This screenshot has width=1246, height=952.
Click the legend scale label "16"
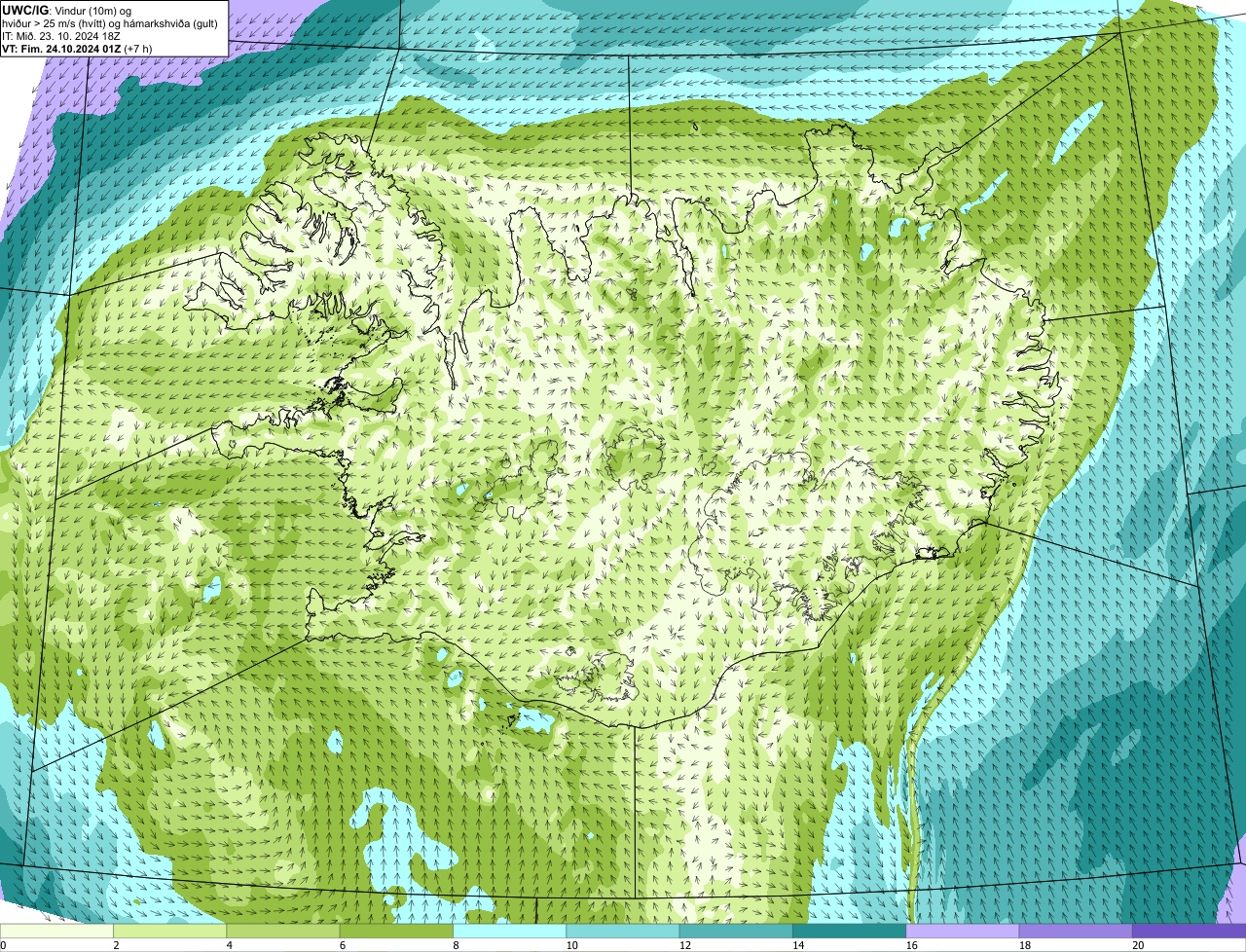(x=912, y=945)
